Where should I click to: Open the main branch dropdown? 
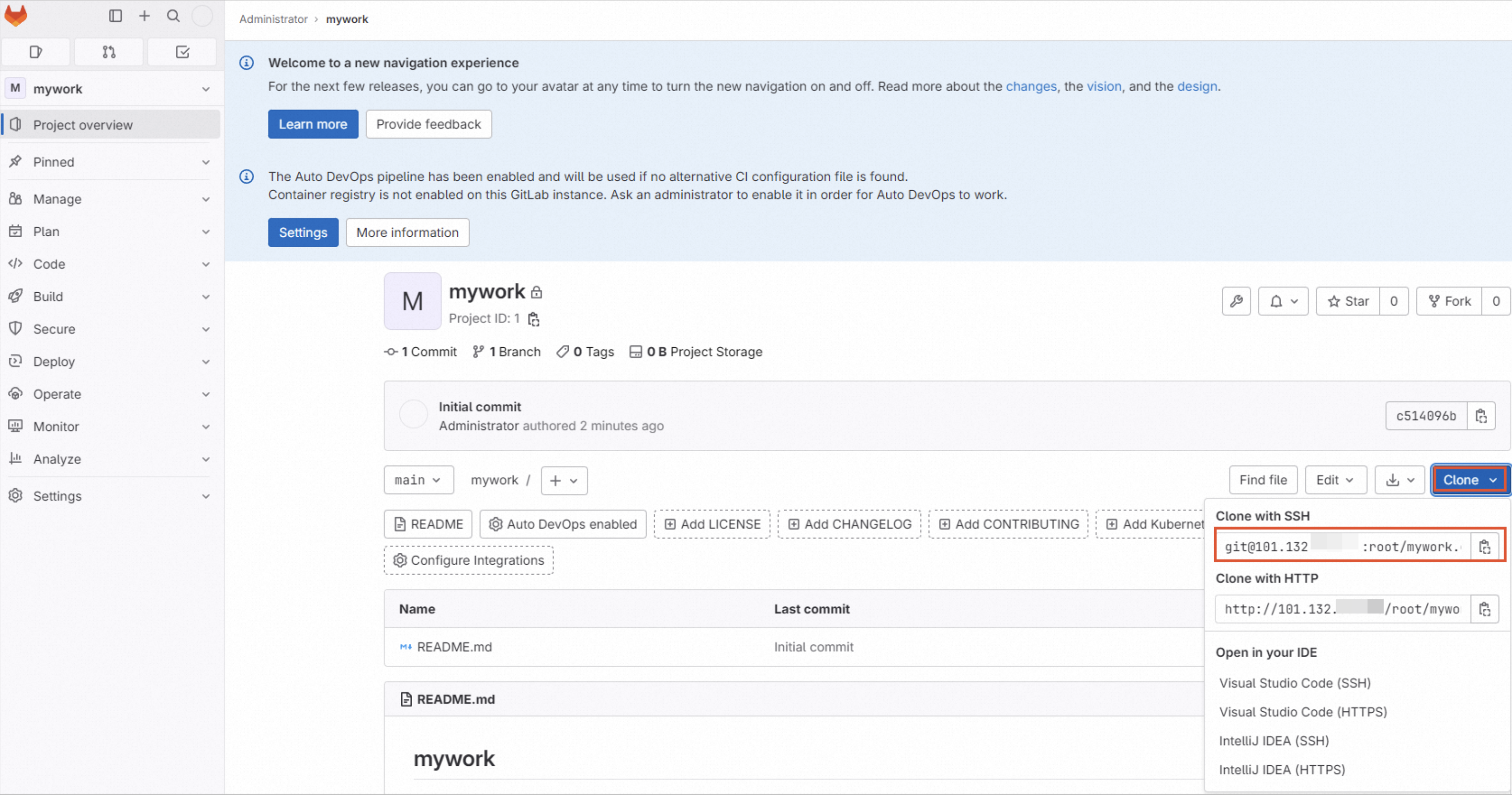[x=419, y=480]
